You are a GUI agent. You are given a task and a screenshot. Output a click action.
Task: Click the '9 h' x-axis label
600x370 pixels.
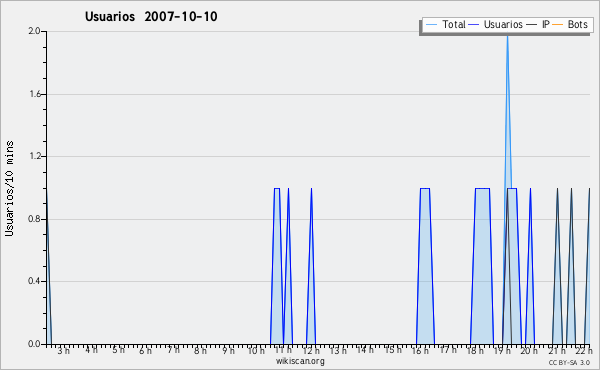click(228, 351)
